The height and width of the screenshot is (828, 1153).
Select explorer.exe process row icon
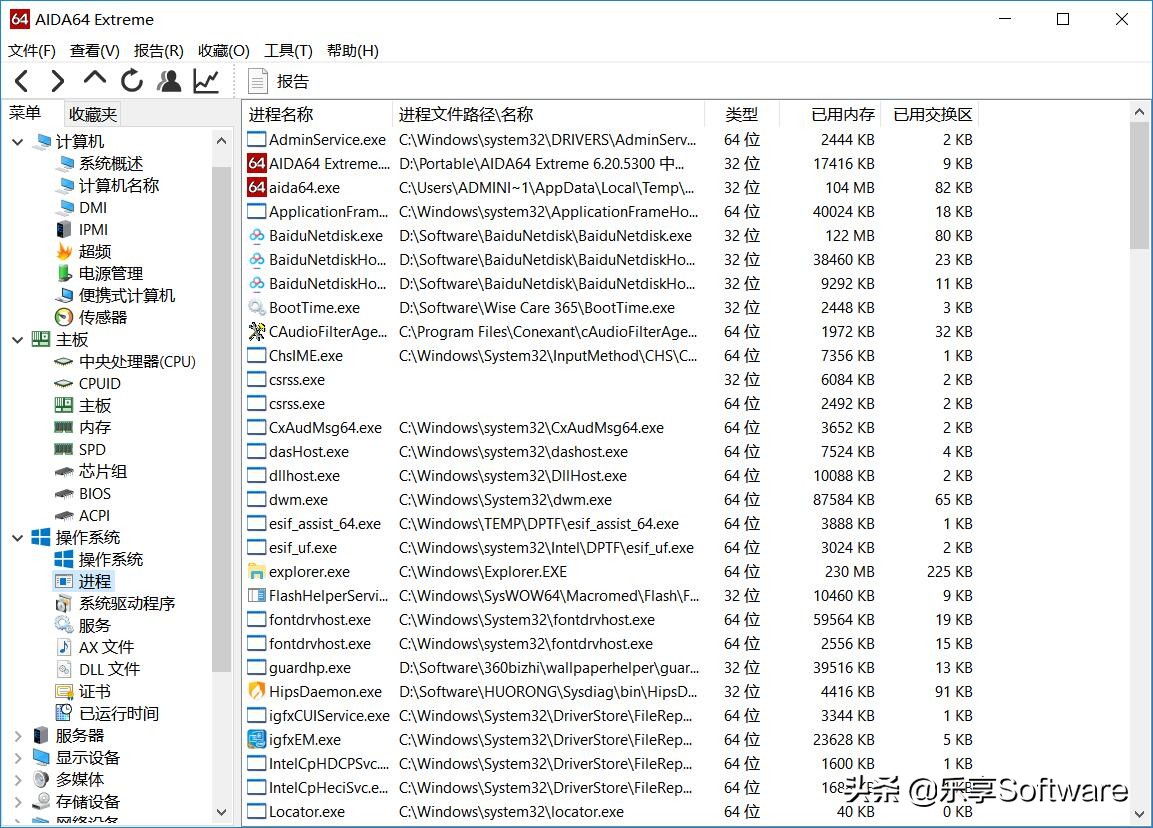256,571
